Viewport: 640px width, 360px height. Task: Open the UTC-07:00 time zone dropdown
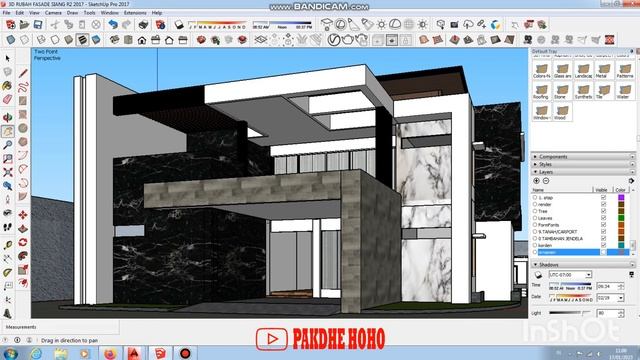pos(588,275)
